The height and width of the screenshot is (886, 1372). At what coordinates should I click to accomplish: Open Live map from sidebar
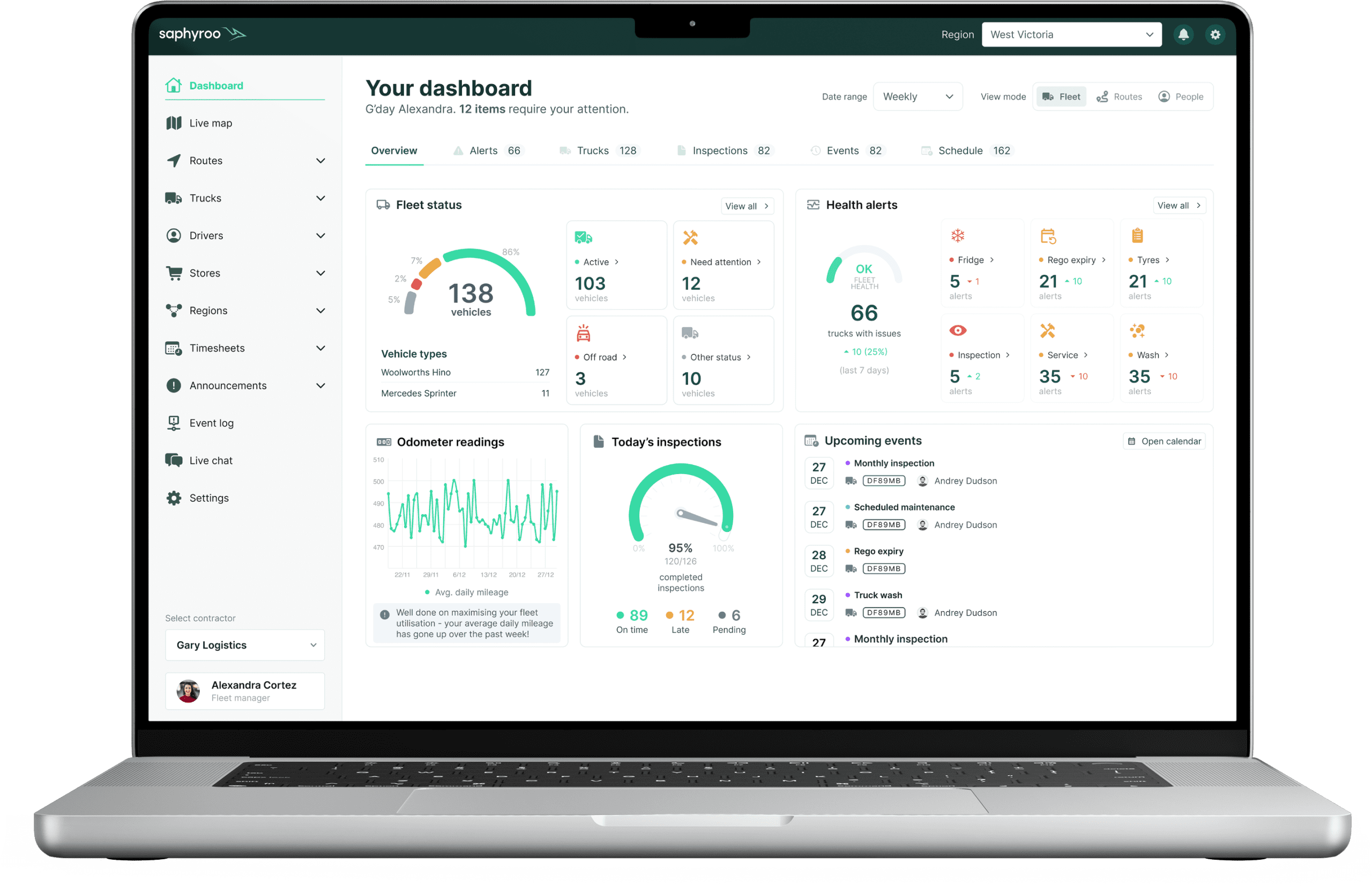tap(210, 123)
